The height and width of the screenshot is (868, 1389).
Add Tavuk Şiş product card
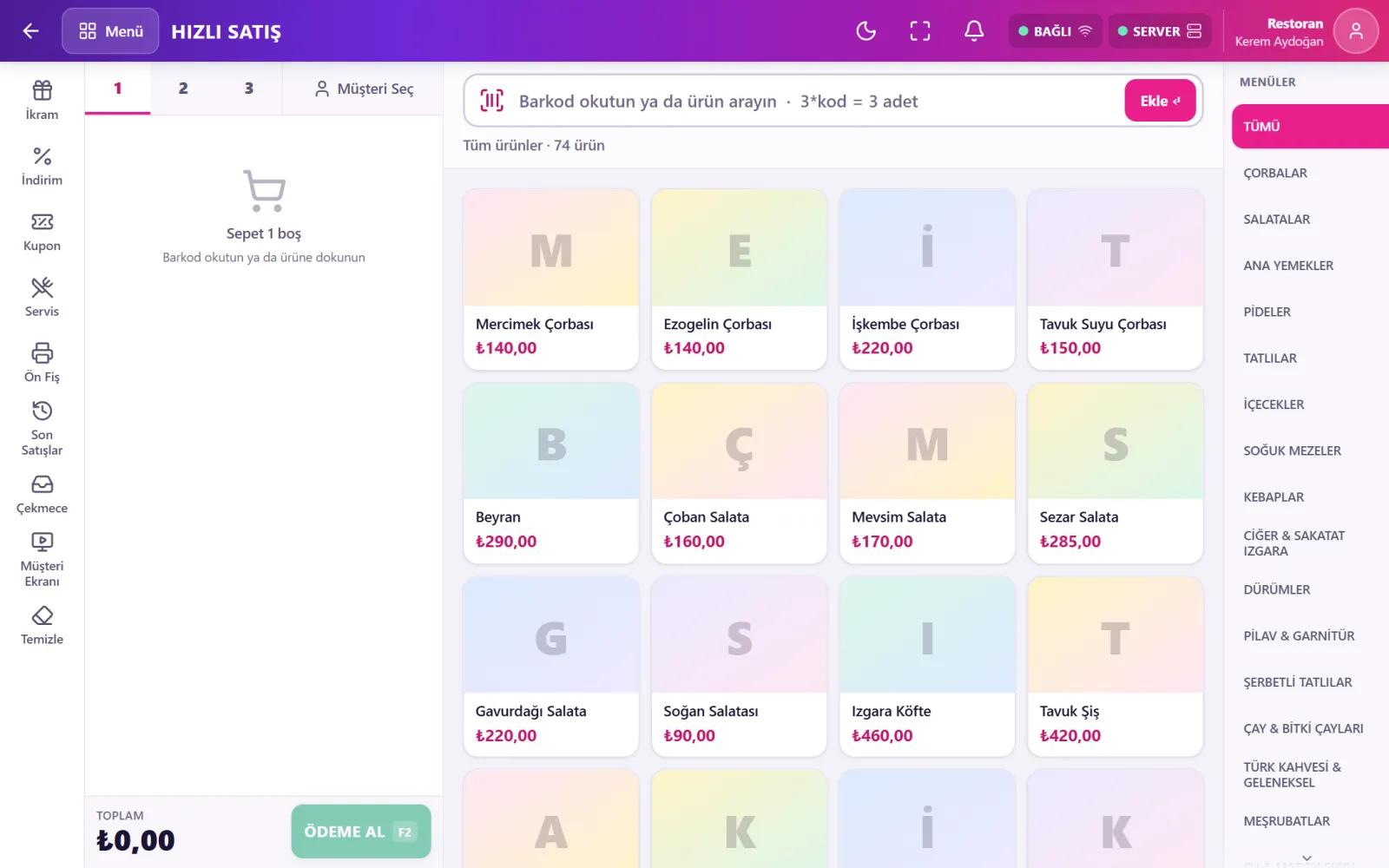click(x=1116, y=667)
